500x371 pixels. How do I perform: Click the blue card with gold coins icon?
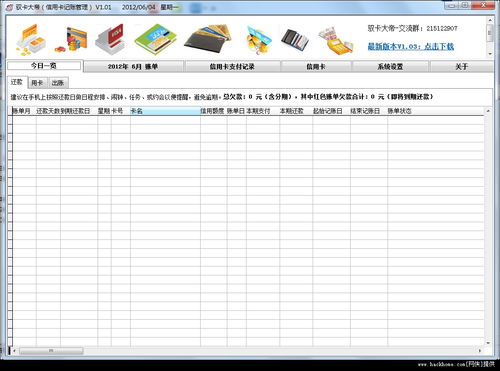pyautogui.click(x=259, y=40)
